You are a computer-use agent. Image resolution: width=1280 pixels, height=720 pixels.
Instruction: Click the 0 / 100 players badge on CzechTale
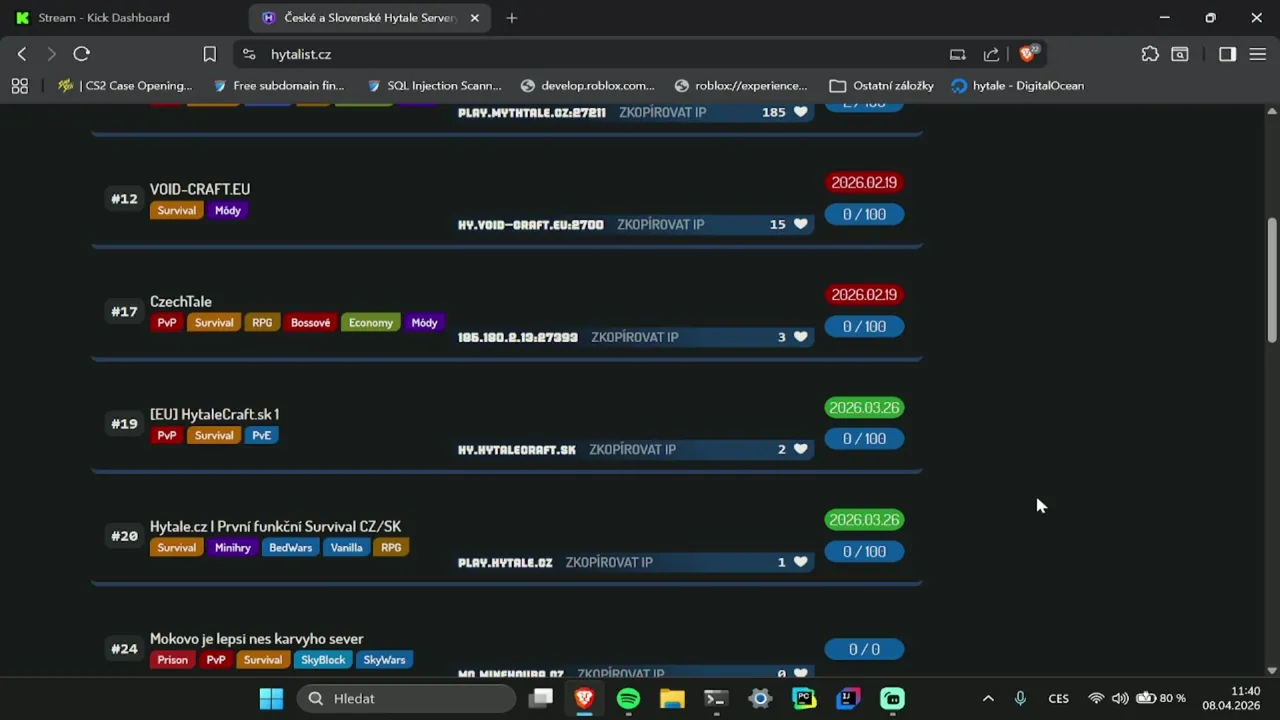pos(864,327)
